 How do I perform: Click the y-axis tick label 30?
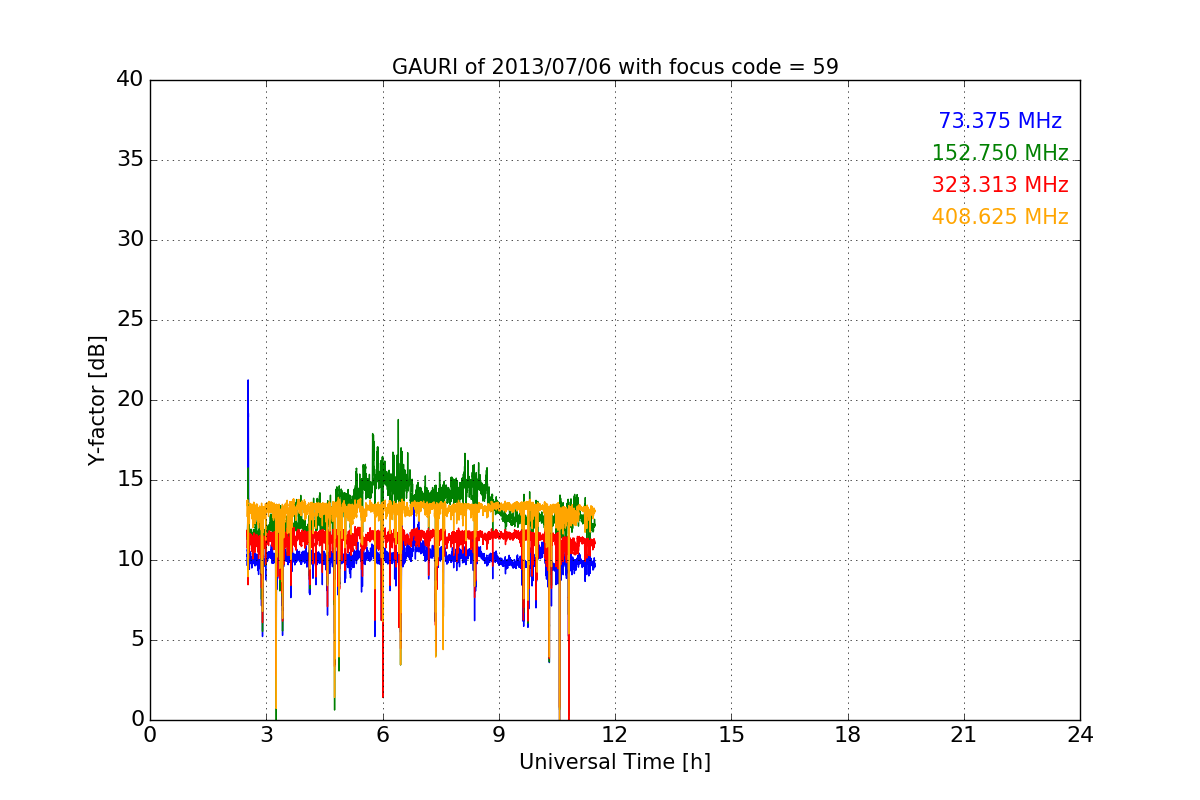click(130, 240)
